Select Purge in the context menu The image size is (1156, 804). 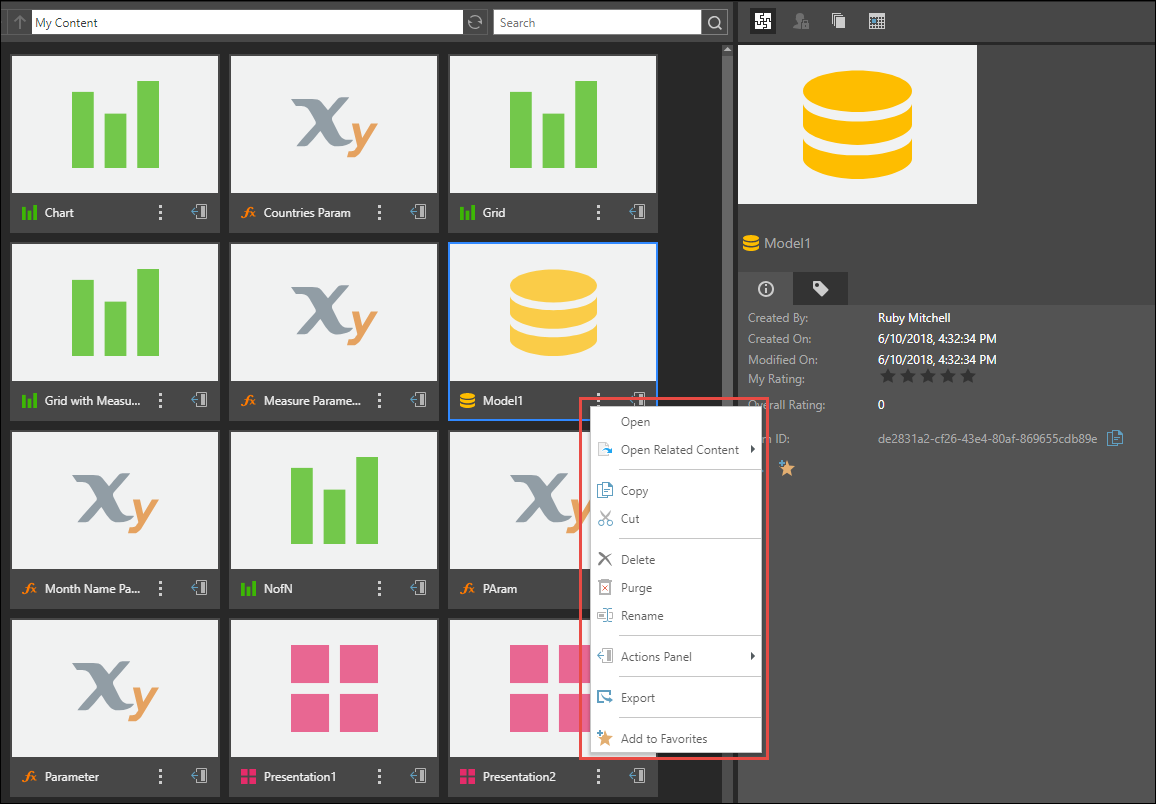click(636, 588)
